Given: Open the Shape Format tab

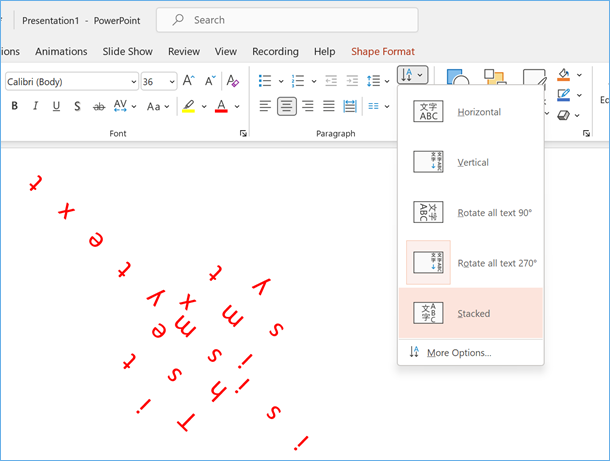Looking at the screenshot, I should click(x=382, y=51).
